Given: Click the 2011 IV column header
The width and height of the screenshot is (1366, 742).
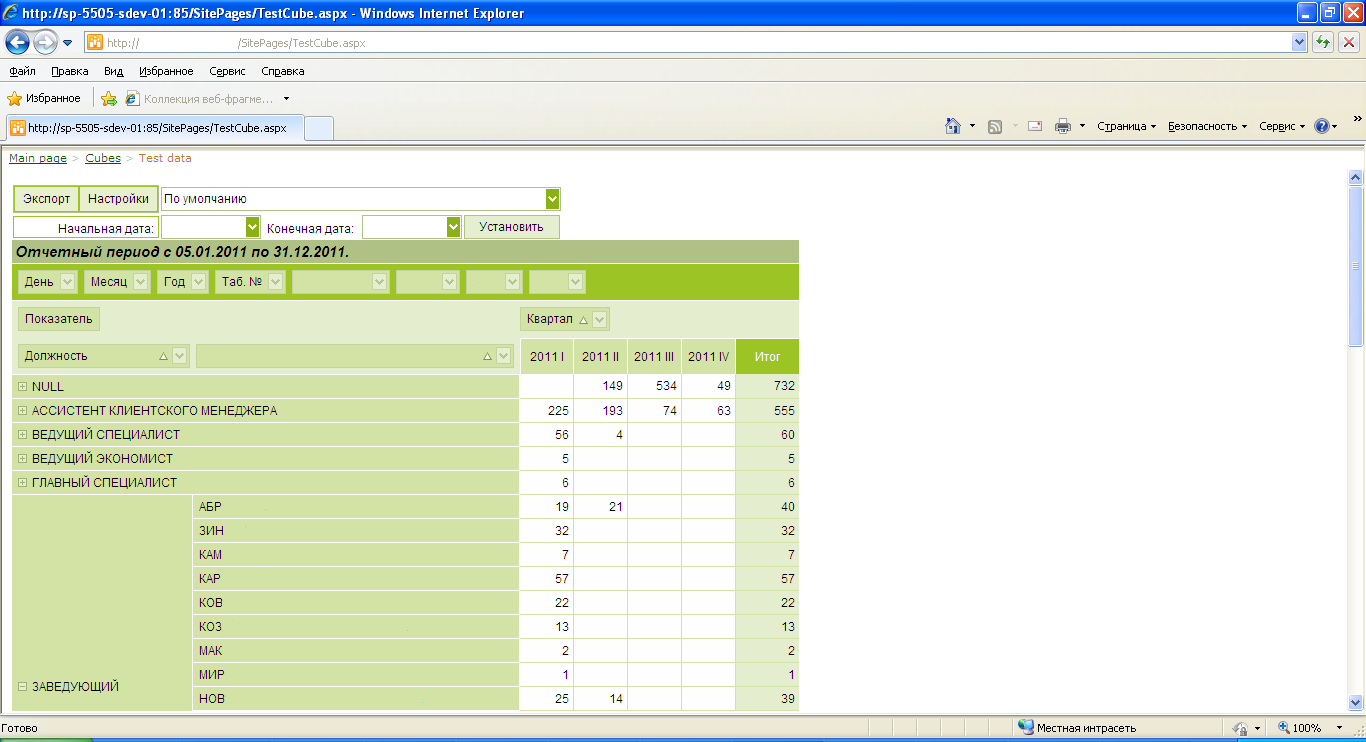Looking at the screenshot, I should [708, 356].
